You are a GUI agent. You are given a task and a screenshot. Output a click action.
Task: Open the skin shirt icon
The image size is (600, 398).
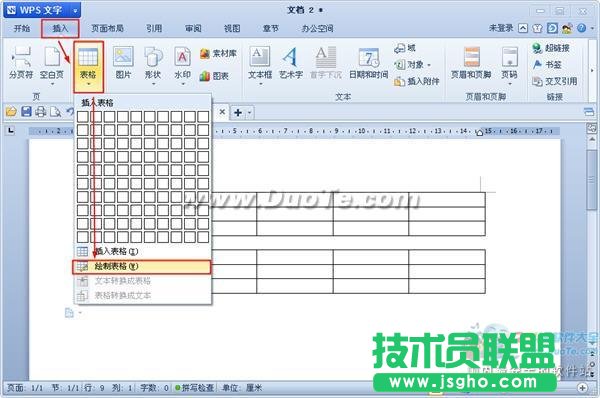[538, 28]
